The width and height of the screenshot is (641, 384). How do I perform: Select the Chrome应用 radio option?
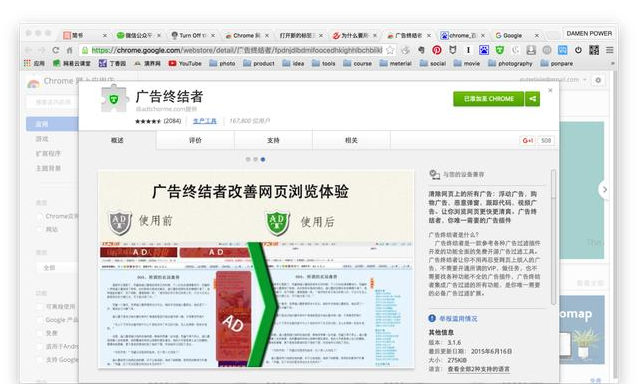tap(40, 216)
